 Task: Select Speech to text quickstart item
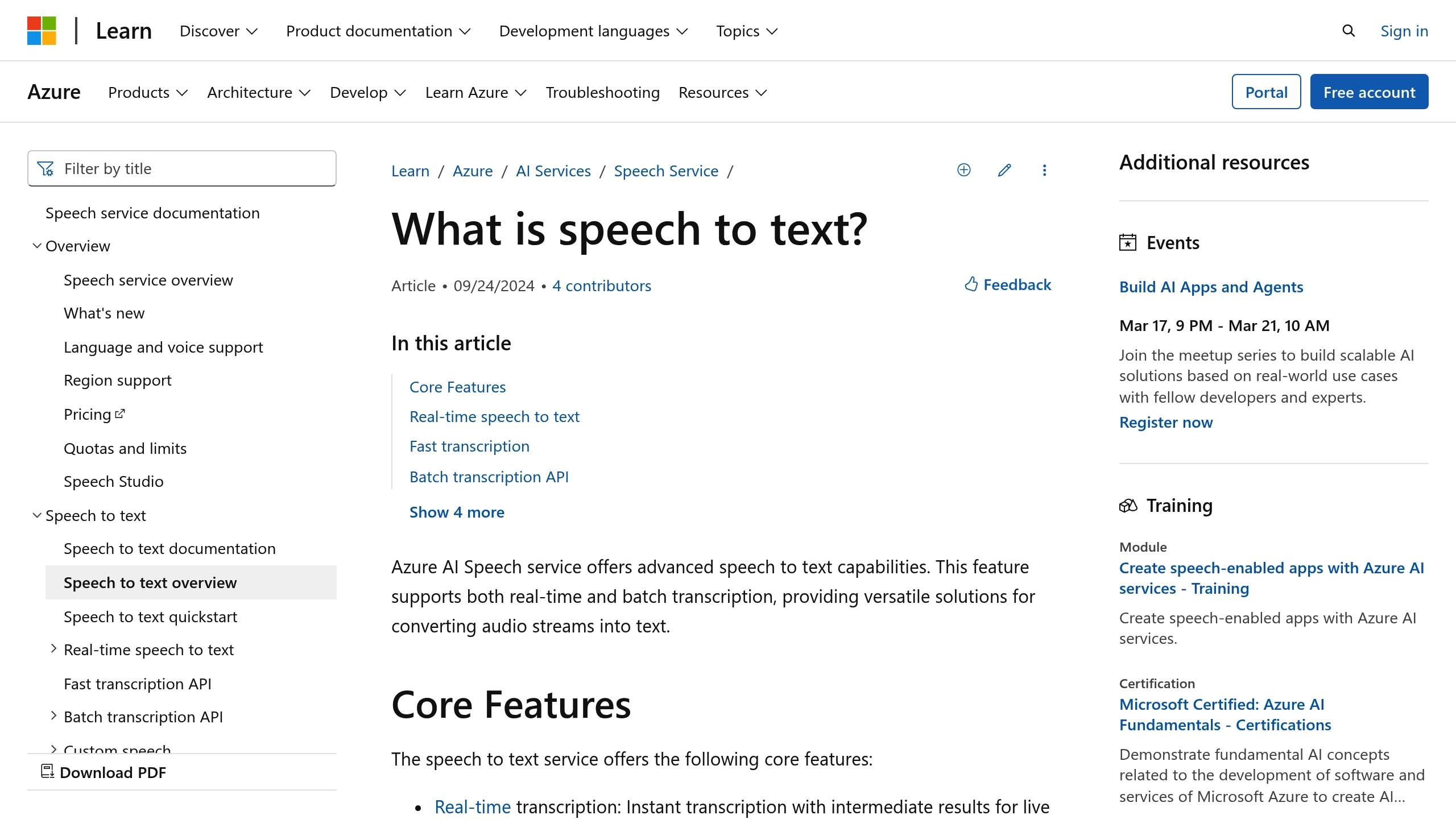pyautogui.click(x=150, y=617)
